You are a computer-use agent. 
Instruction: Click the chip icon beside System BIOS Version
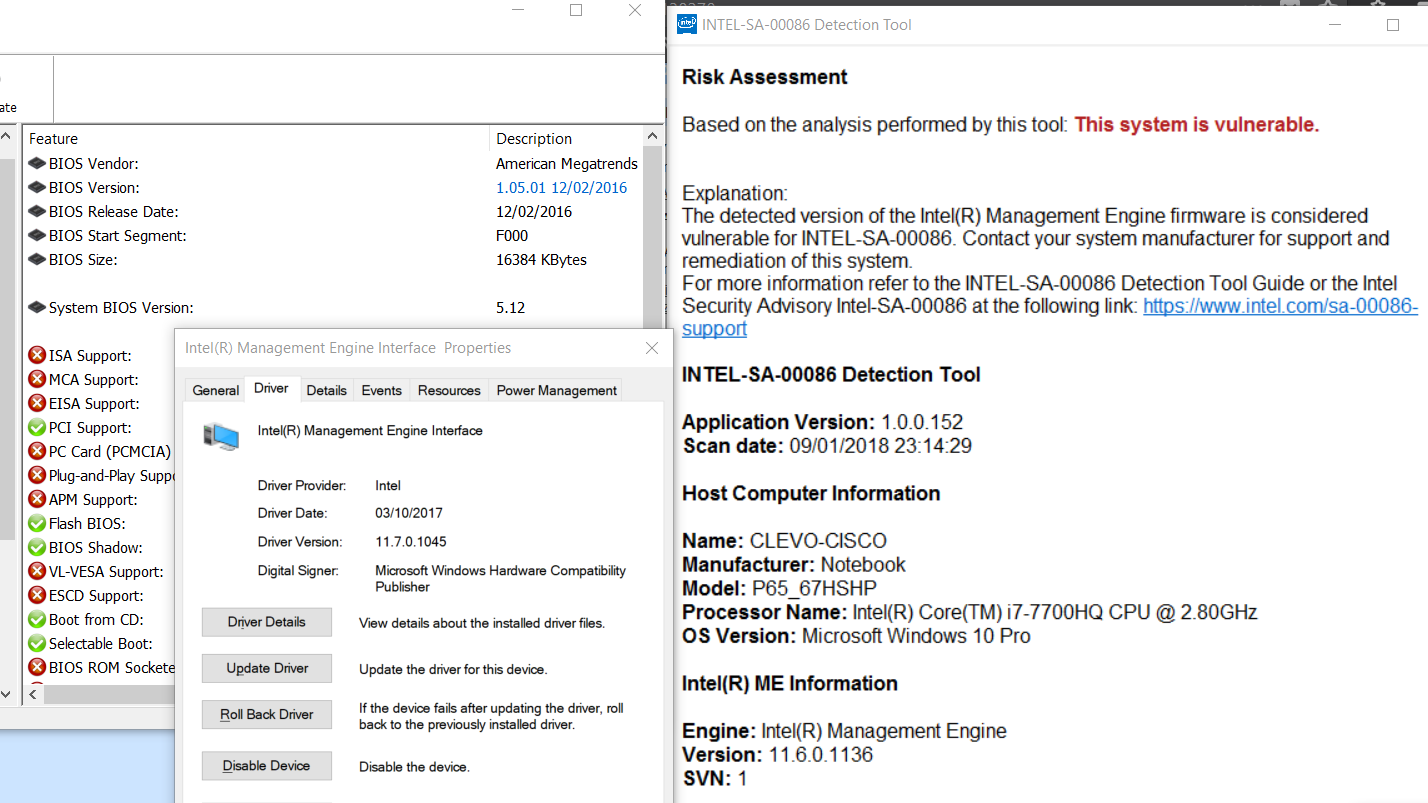coord(37,308)
